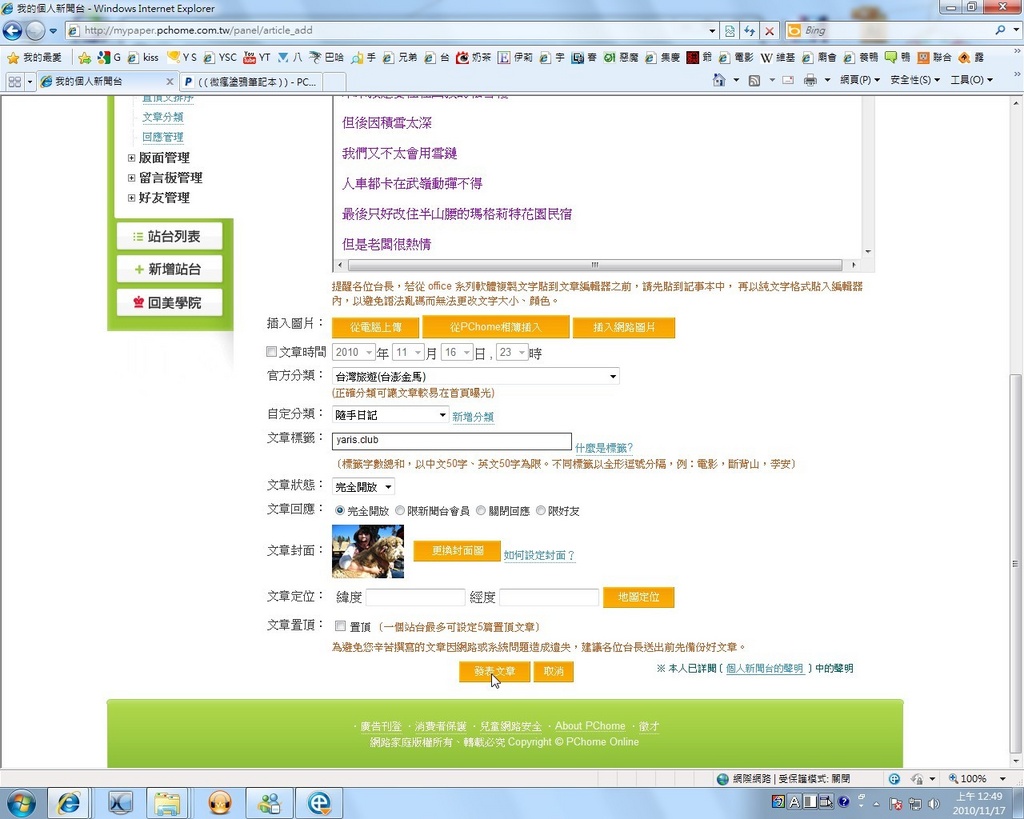
Task: Open the Windows Explorer folder taskbar icon
Action: 167,802
